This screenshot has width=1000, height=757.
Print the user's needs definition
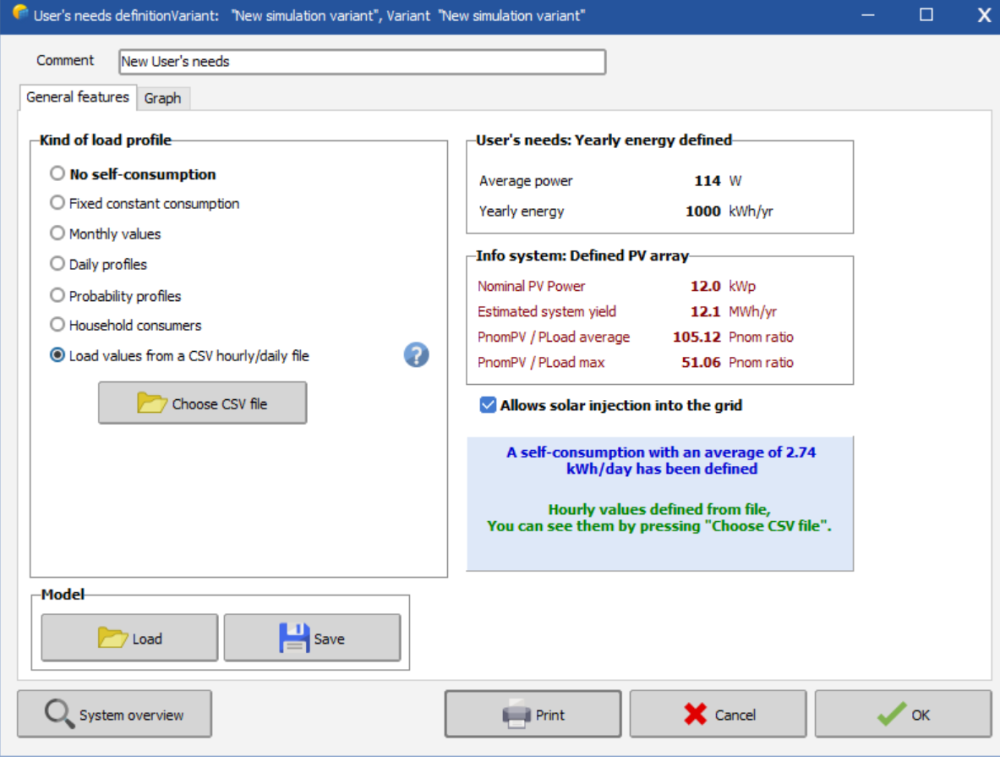[532, 715]
